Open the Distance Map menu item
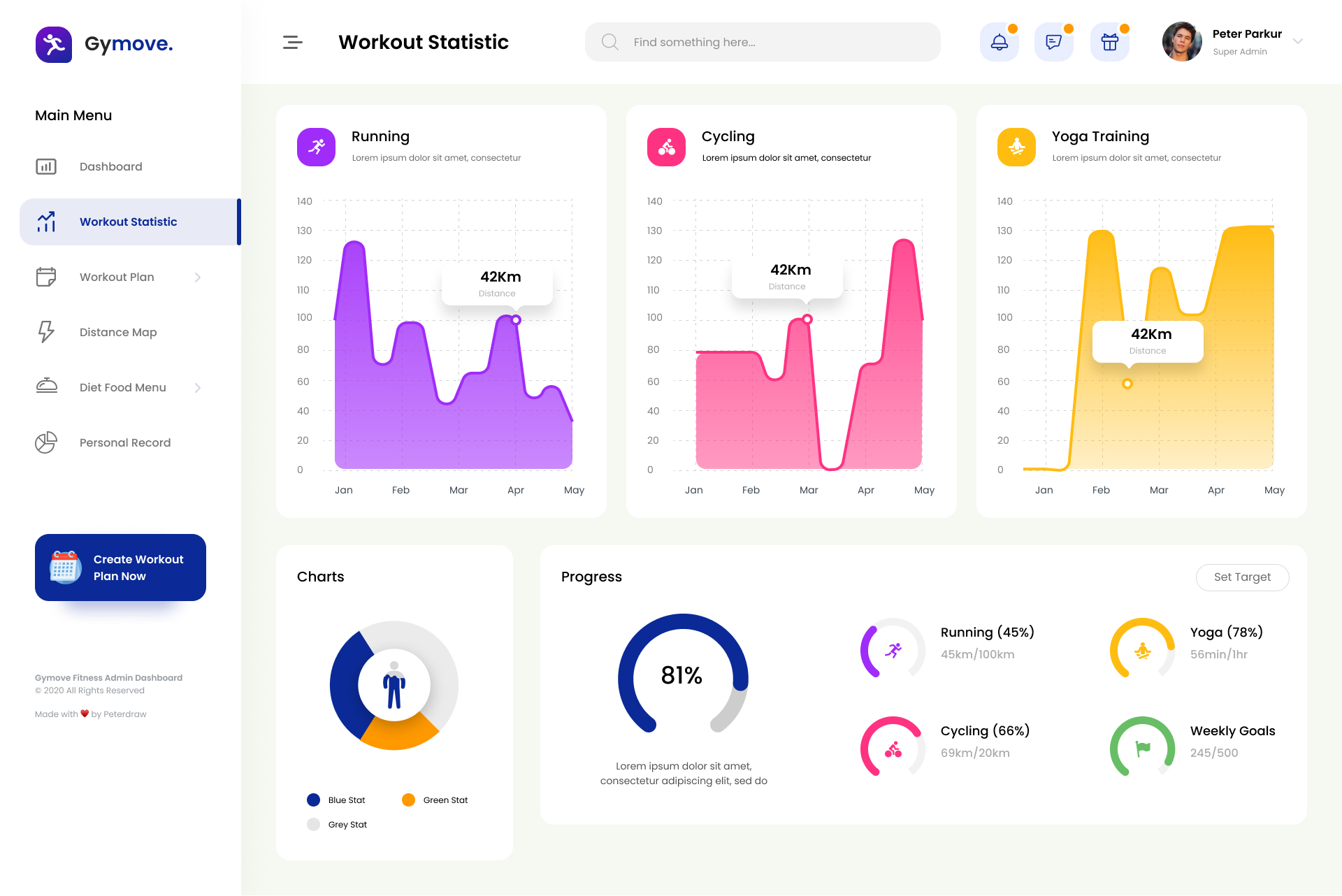 [x=117, y=332]
